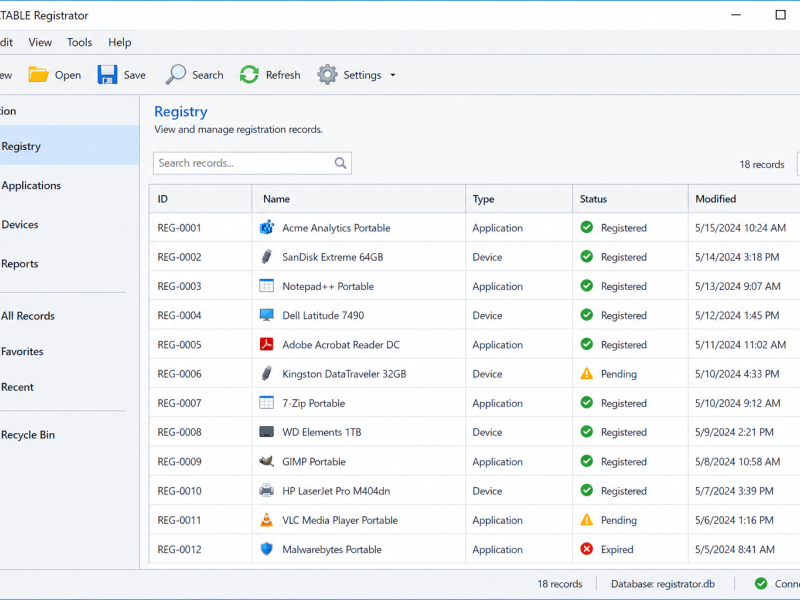Click the GIMP Portable mascot icon
800x600 pixels.
click(266, 461)
